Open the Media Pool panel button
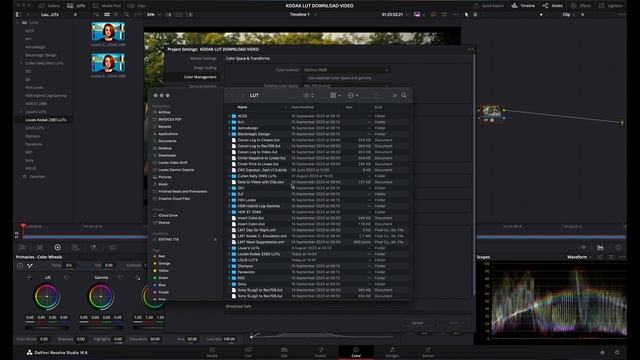Viewport: 640px width, 360px height. pos(107,6)
